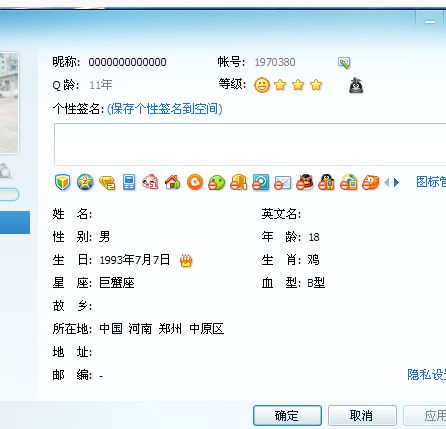
Task: Click the blue shield security icon
Action: pyautogui.click(x=62, y=182)
